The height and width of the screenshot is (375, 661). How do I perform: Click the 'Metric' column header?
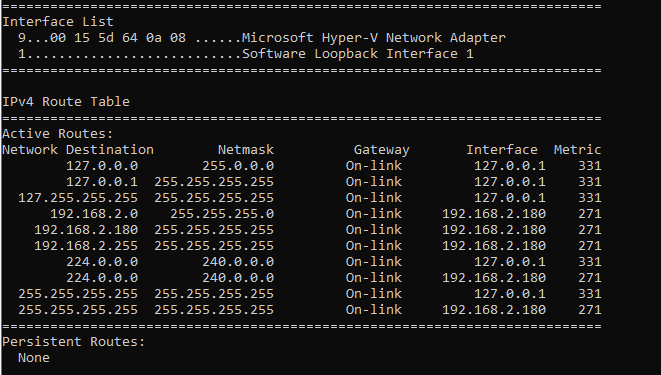(x=578, y=150)
